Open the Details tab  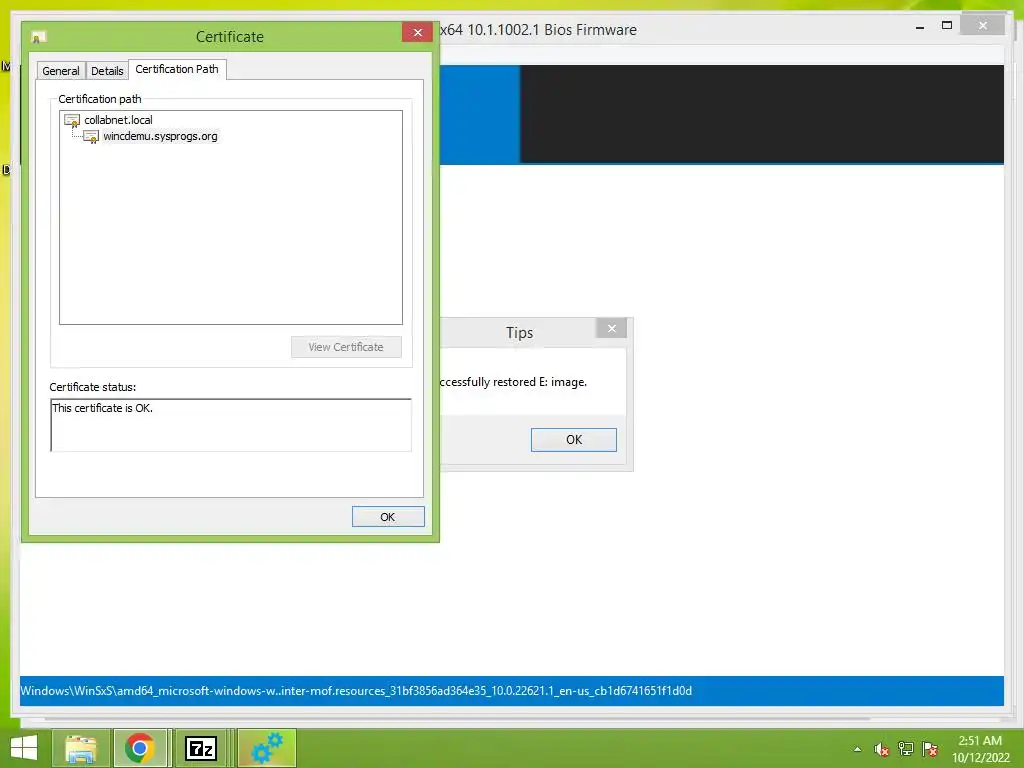coord(107,71)
